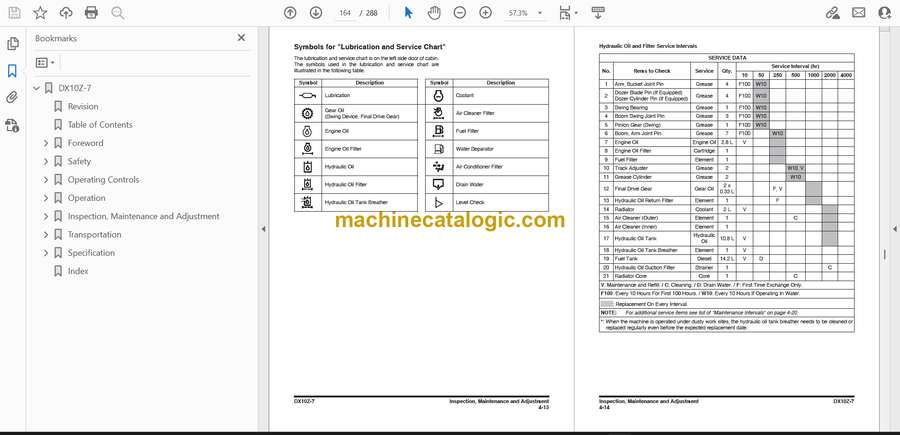Click the 'Engine Oil Filter' symbol description
This screenshot has height=435, width=900.
tap(345, 149)
